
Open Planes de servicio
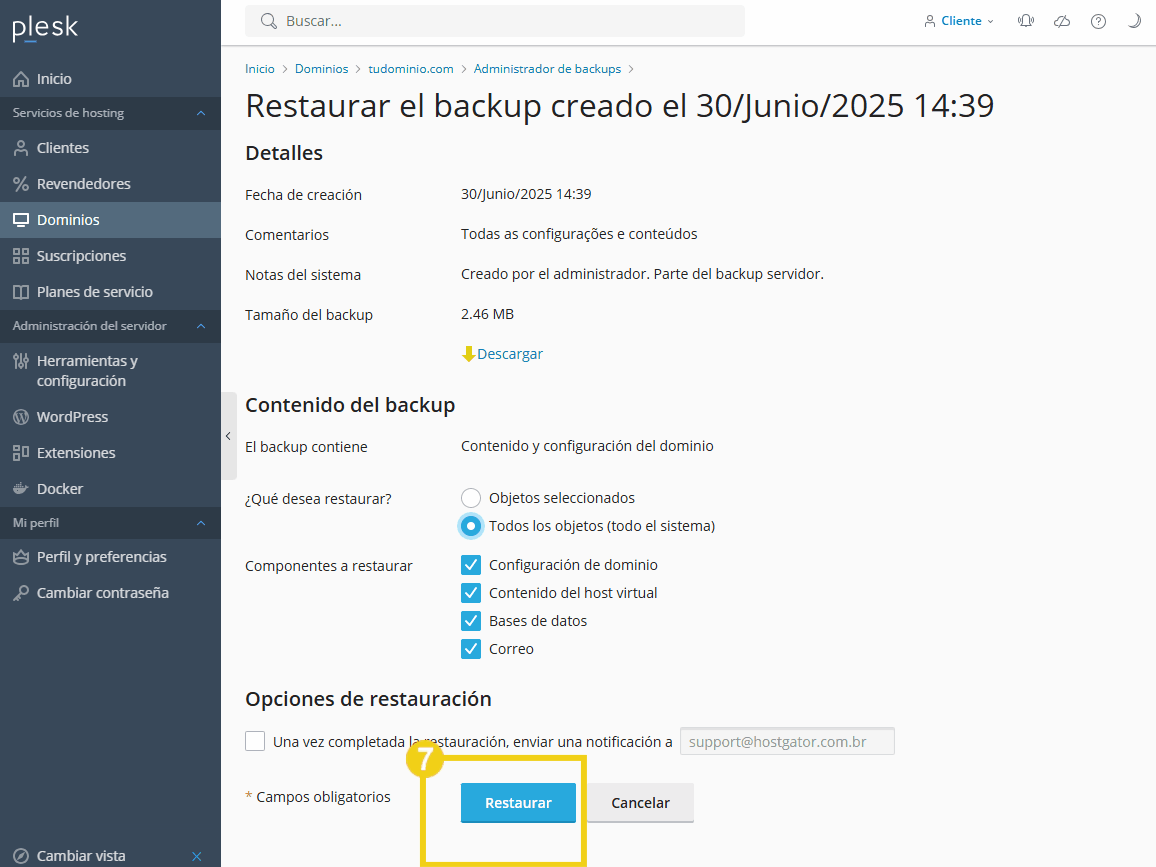pyautogui.click(x=111, y=292)
